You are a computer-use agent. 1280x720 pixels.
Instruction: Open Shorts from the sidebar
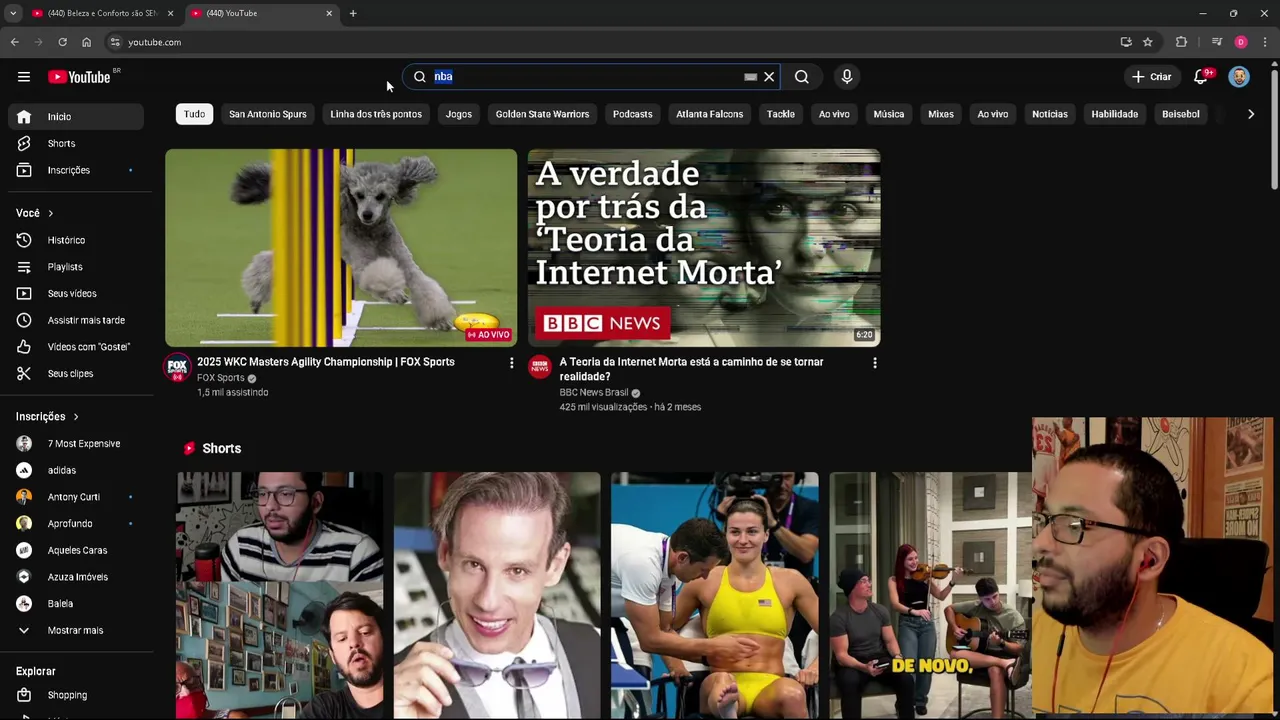click(x=76, y=144)
